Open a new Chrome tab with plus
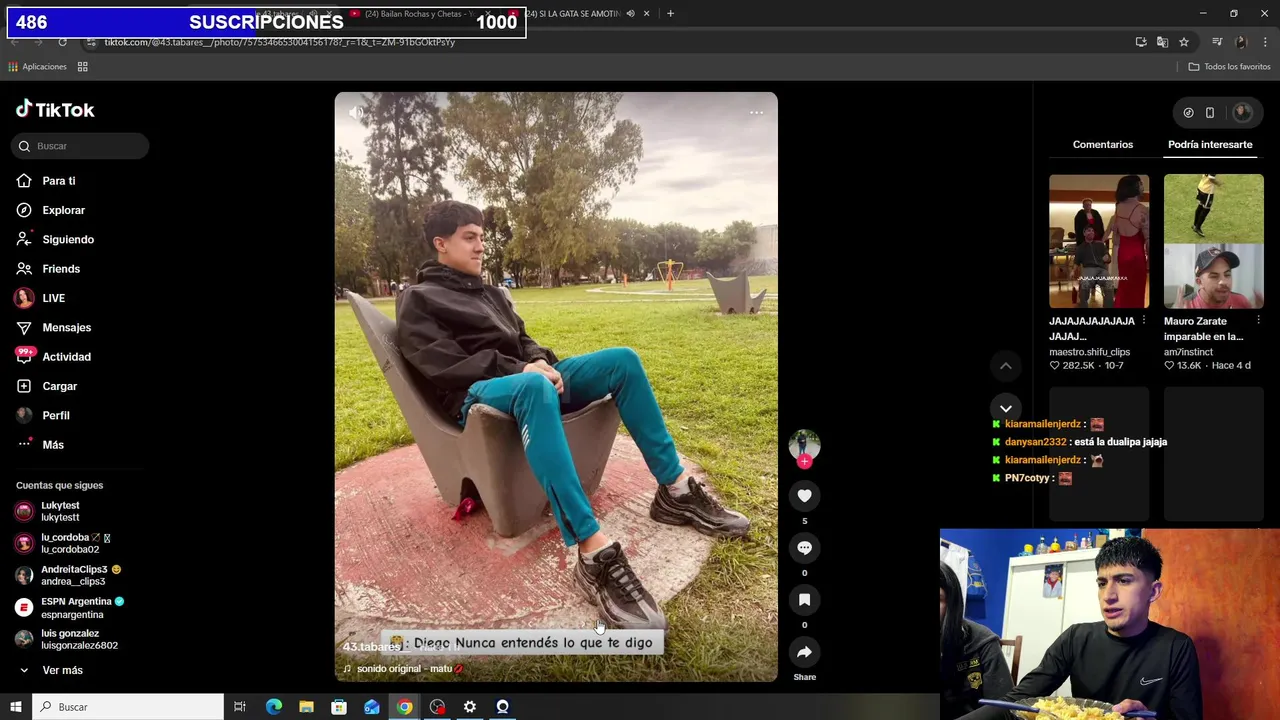This screenshot has width=1280, height=720. click(x=670, y=13)
